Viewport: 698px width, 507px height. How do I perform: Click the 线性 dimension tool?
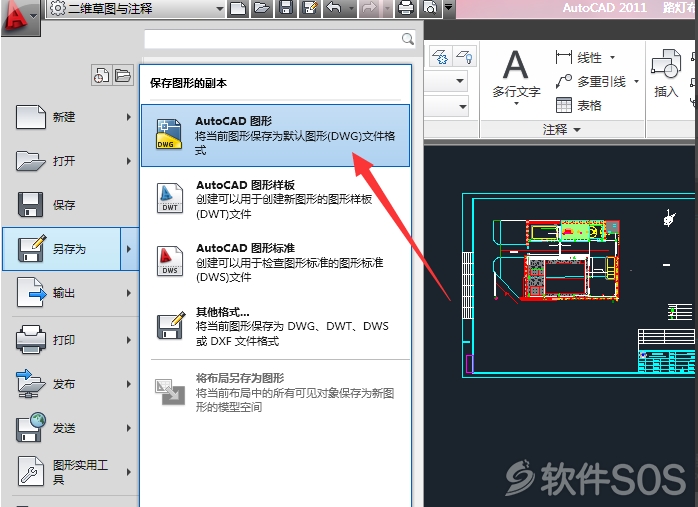click(579, 57)
